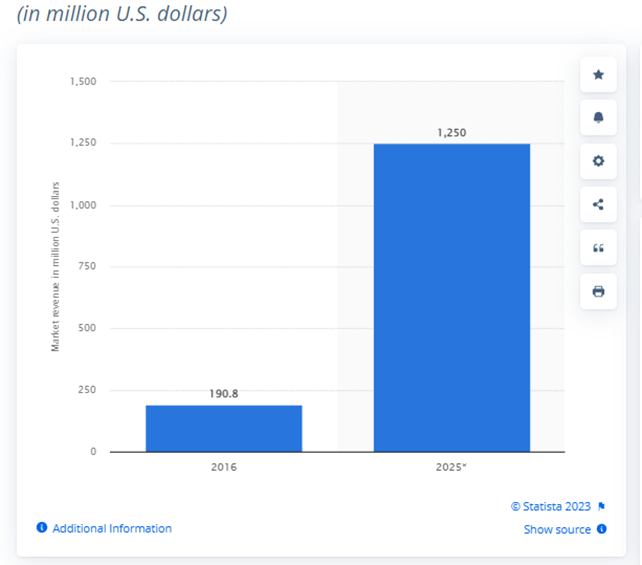642x565 pixels.
Task: Click the print icon
Action: pyautogui.click(x=598, y=292)
